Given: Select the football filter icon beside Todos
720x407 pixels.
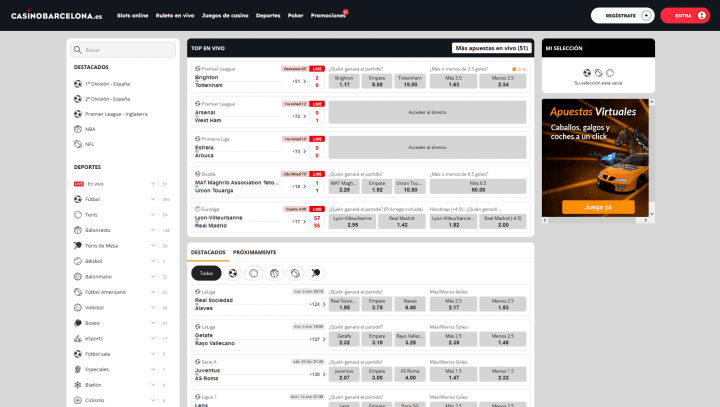Looking at the screenshot, I should point(232,272).
